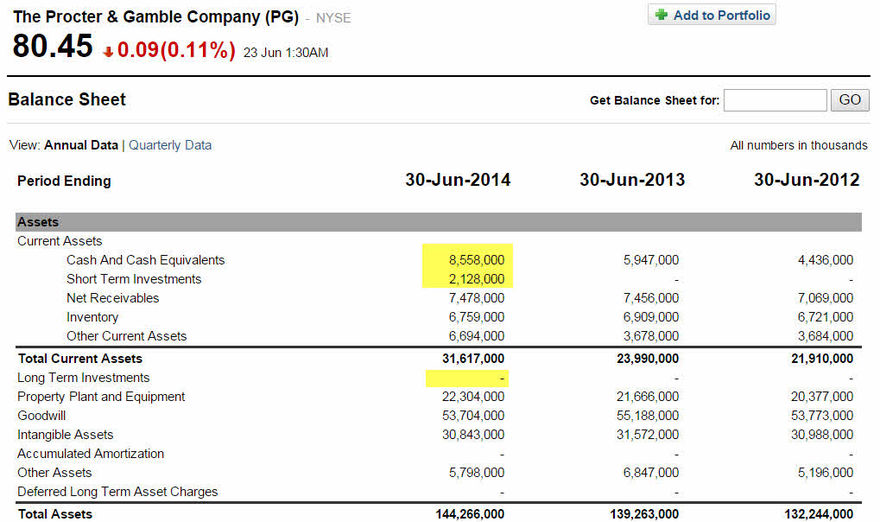Click the 30-Jun-2013 column header

point(632,180)
